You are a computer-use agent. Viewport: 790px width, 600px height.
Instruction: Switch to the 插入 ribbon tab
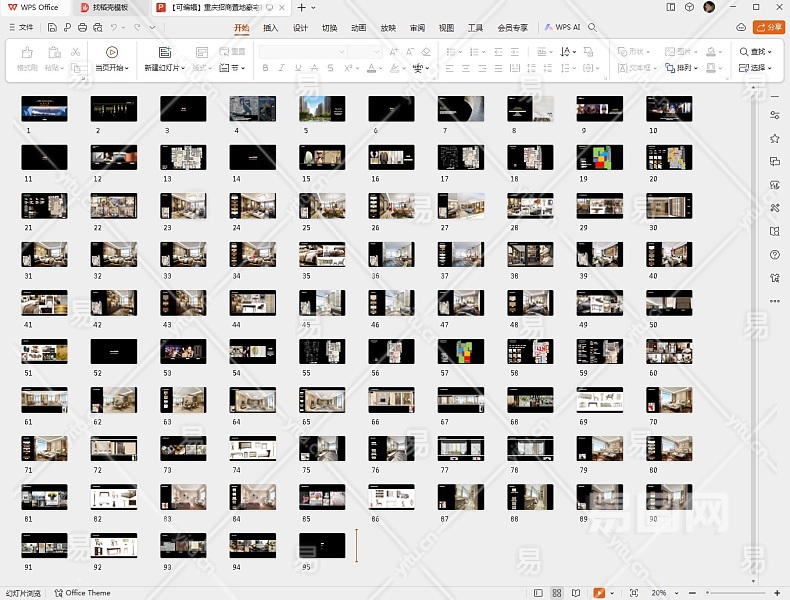point(270,28)
